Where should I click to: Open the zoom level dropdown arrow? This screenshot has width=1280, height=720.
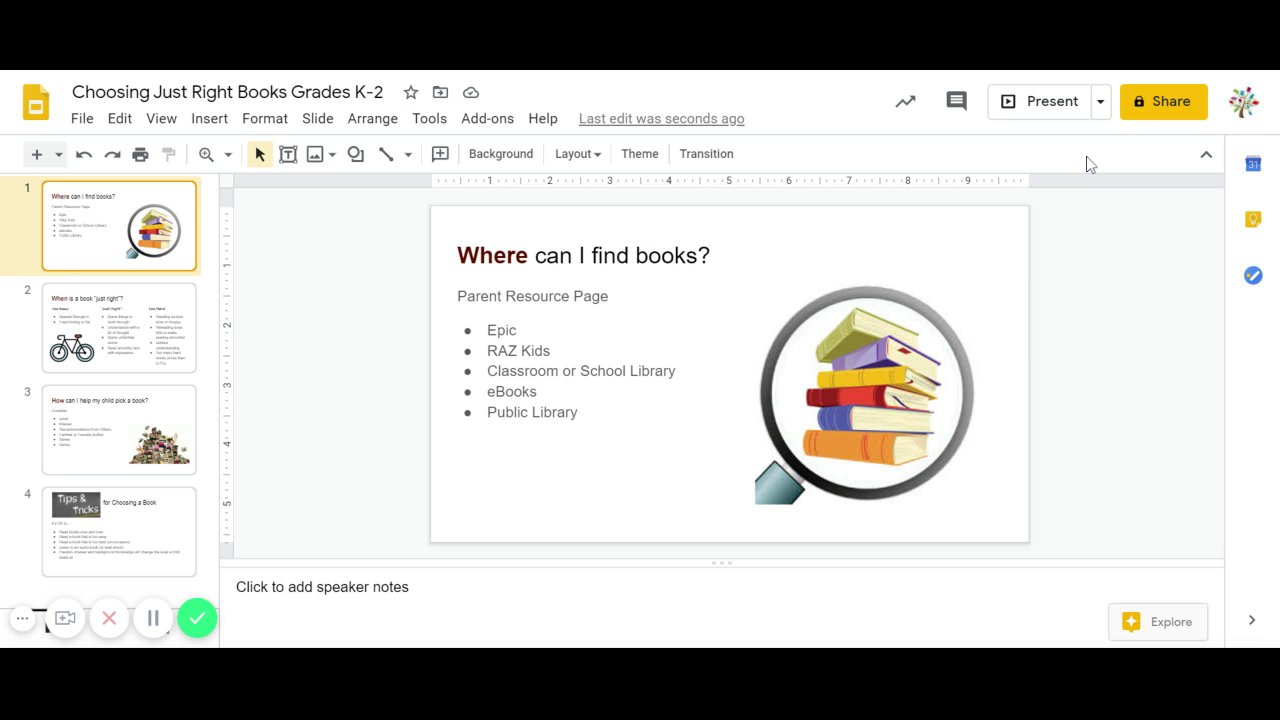[228, 154]
